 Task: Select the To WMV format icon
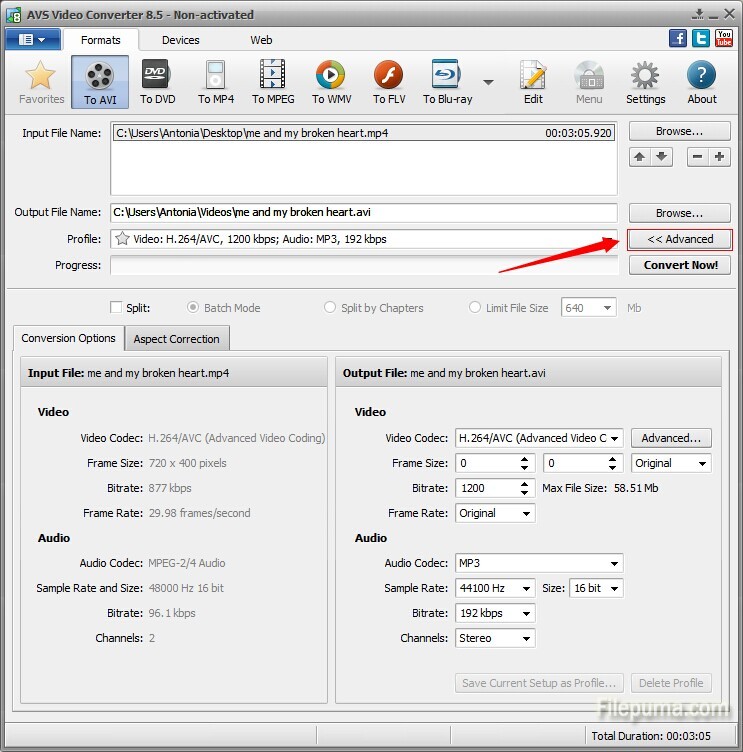pos(331,82)
